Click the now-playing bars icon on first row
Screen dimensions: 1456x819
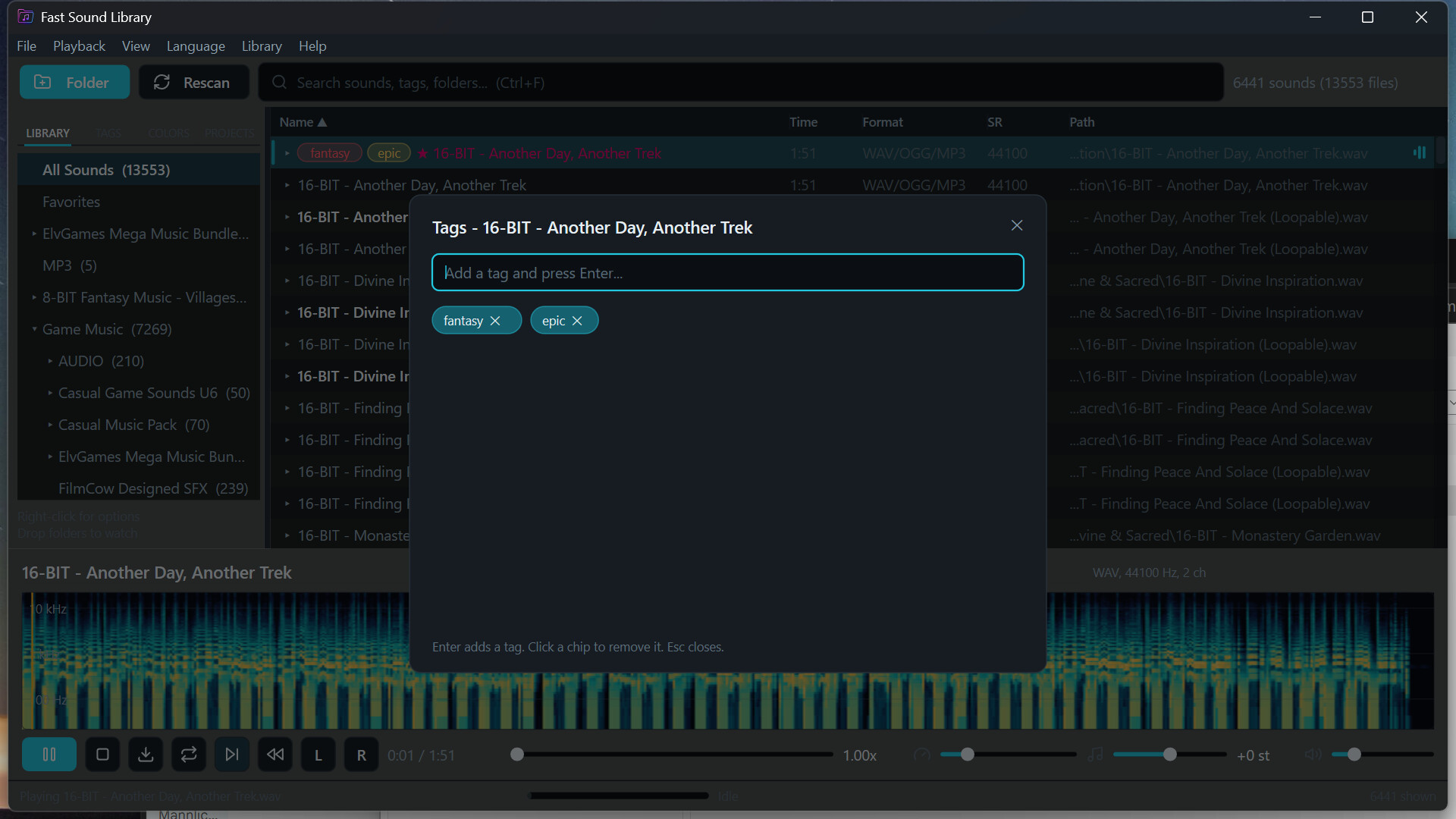[1419, 153]
